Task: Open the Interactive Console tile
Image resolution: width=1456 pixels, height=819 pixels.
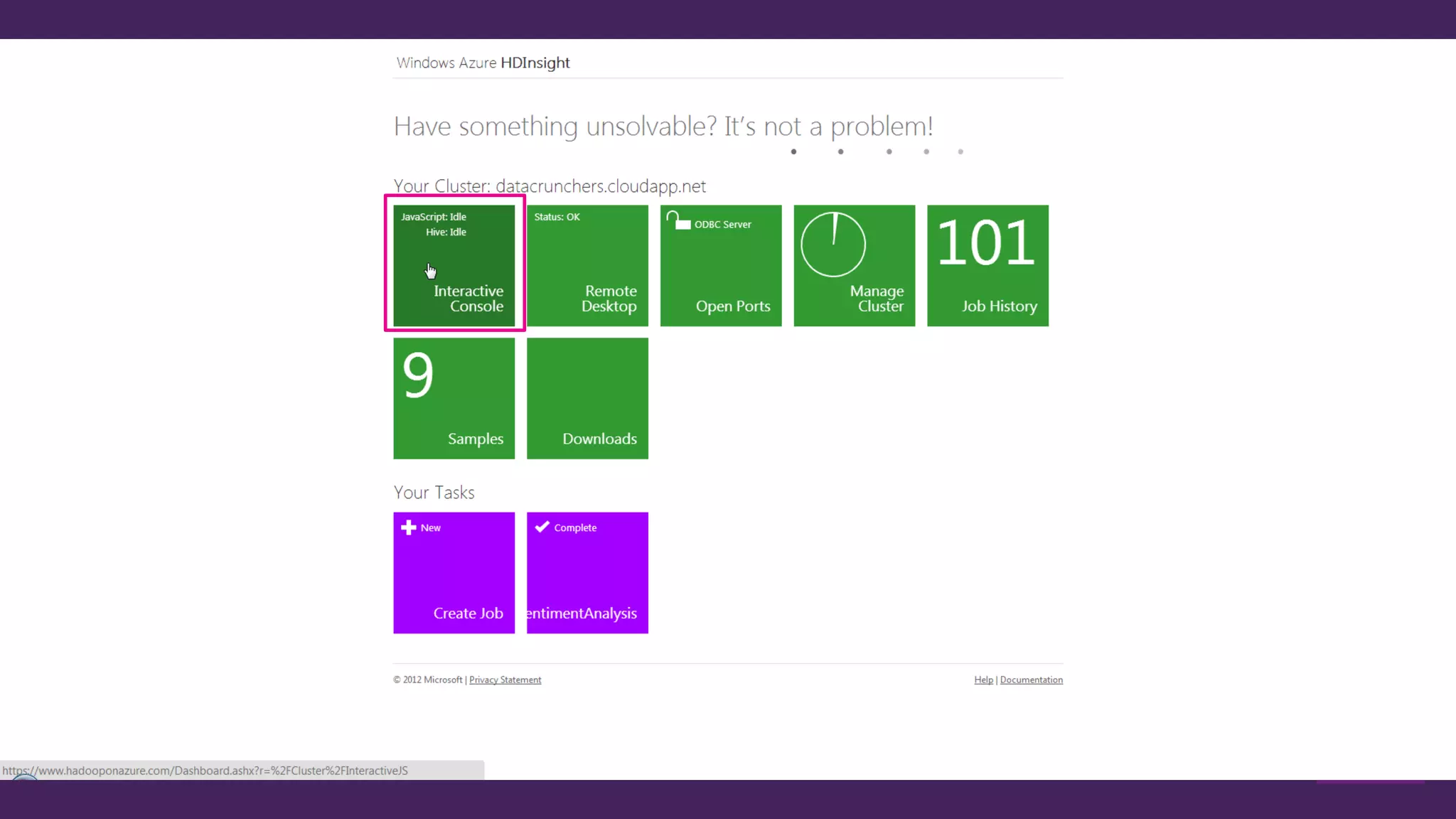Action: 454,265
